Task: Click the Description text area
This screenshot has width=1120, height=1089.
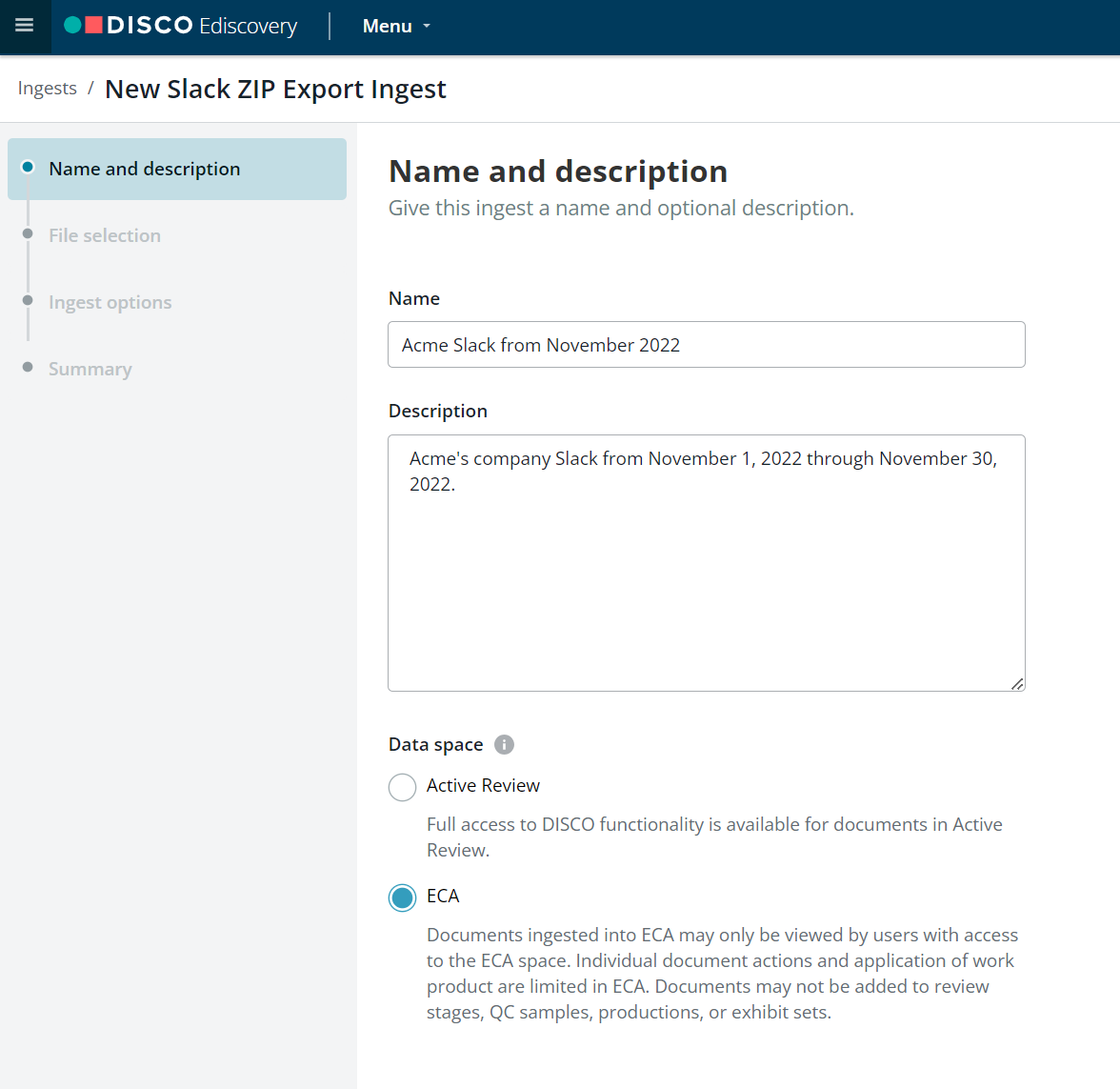Action: coord(707,562)
